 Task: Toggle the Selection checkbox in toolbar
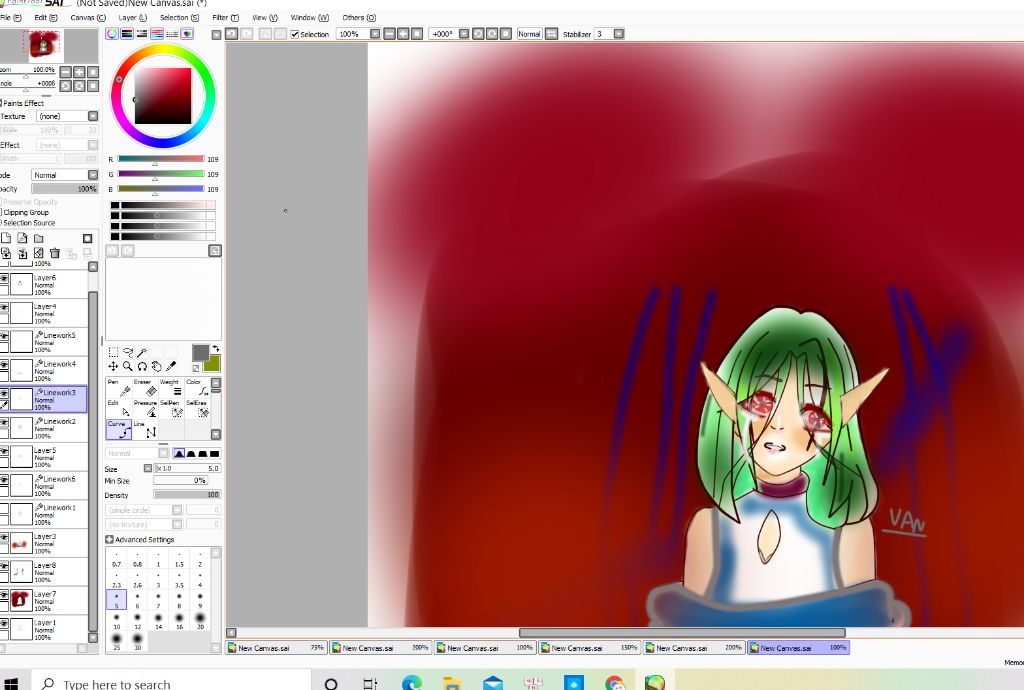point(295,35)
